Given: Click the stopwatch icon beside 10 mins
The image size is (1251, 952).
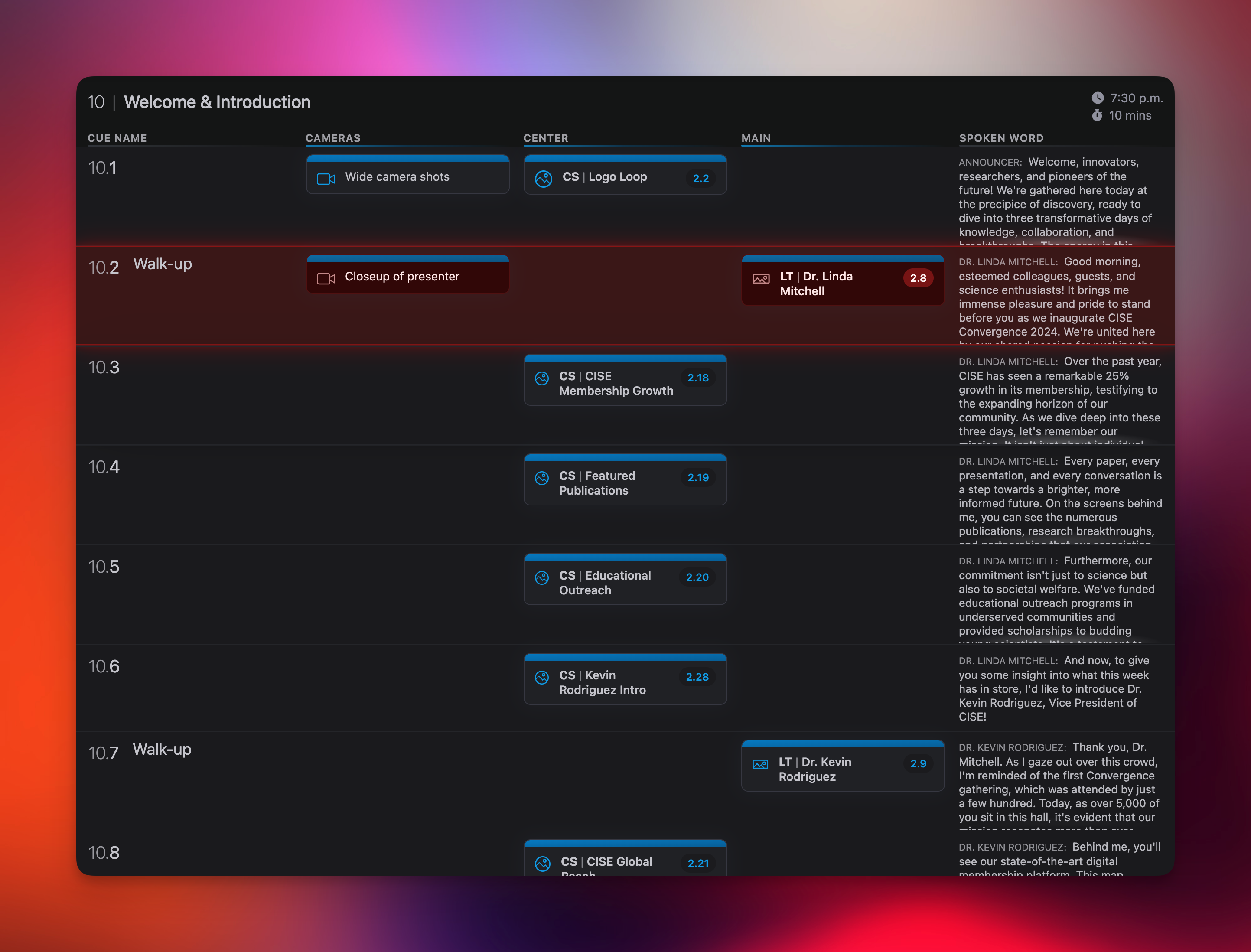Looking at the screenshot, I should 1098,116.
